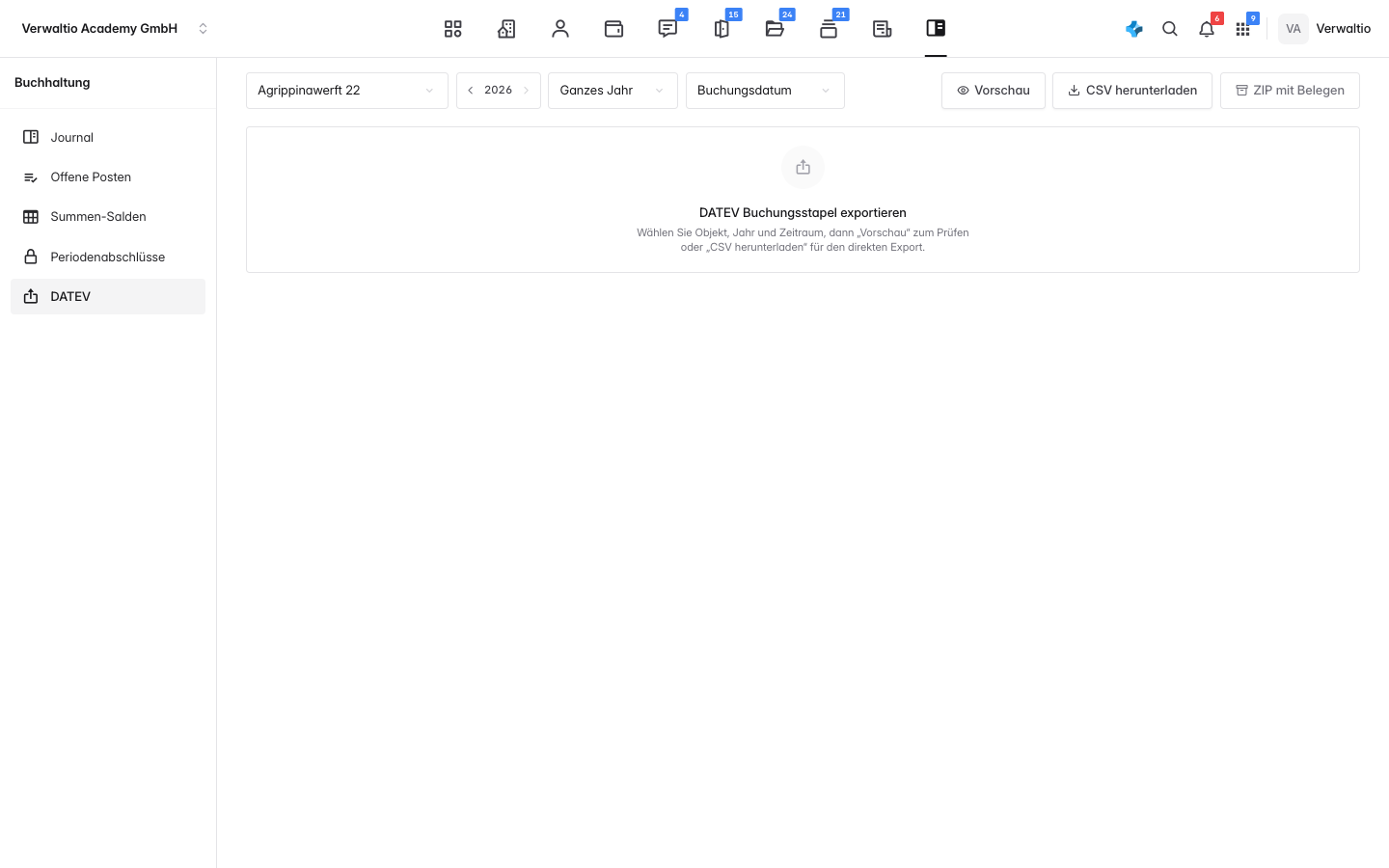Open the door icon with badge 15

[722, 29]
